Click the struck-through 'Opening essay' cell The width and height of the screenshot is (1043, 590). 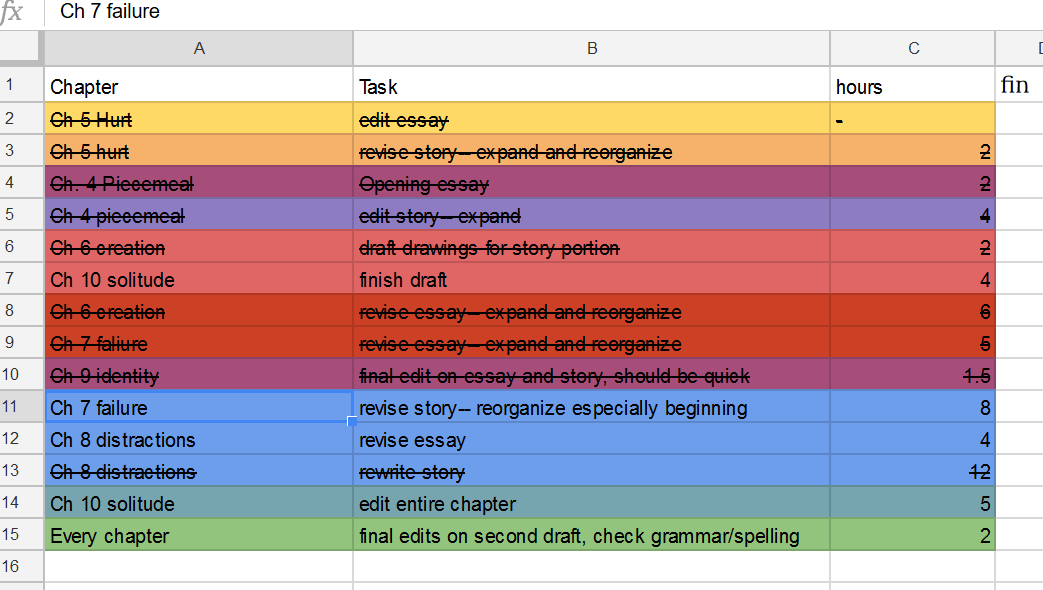(x=591, y=184)
